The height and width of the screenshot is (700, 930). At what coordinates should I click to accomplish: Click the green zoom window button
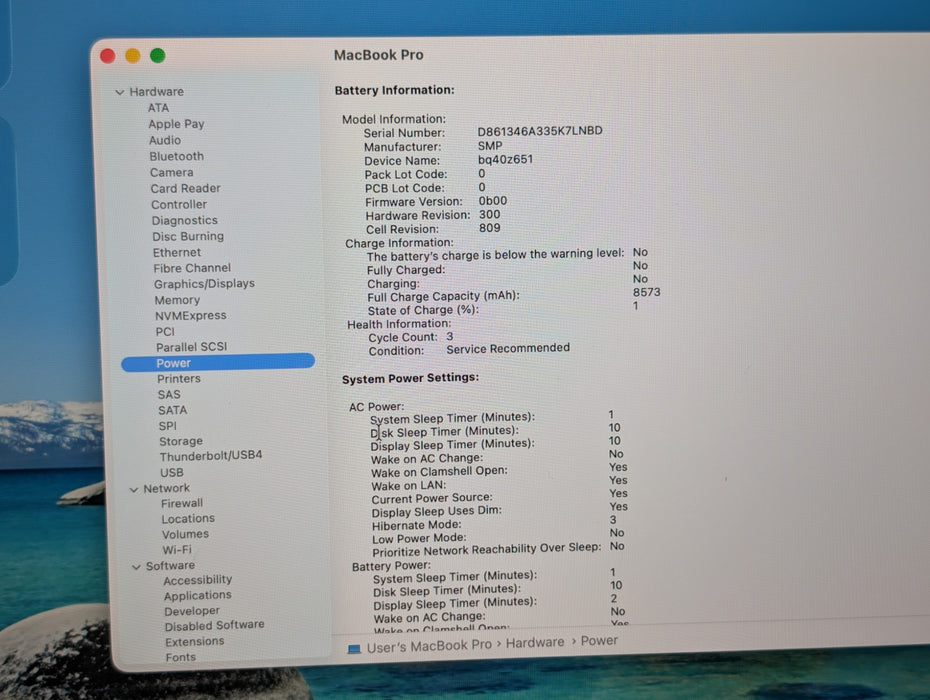[x=158, y=56]
